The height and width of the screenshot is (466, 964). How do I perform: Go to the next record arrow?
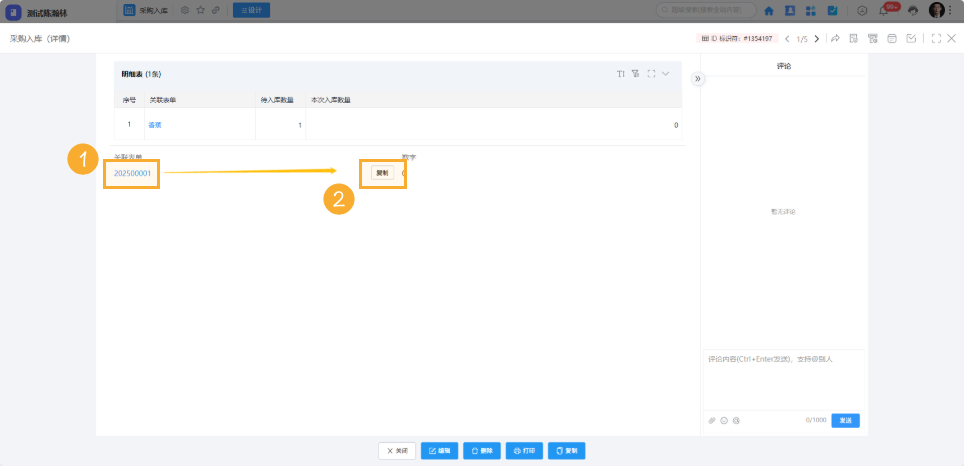point(817,39)
